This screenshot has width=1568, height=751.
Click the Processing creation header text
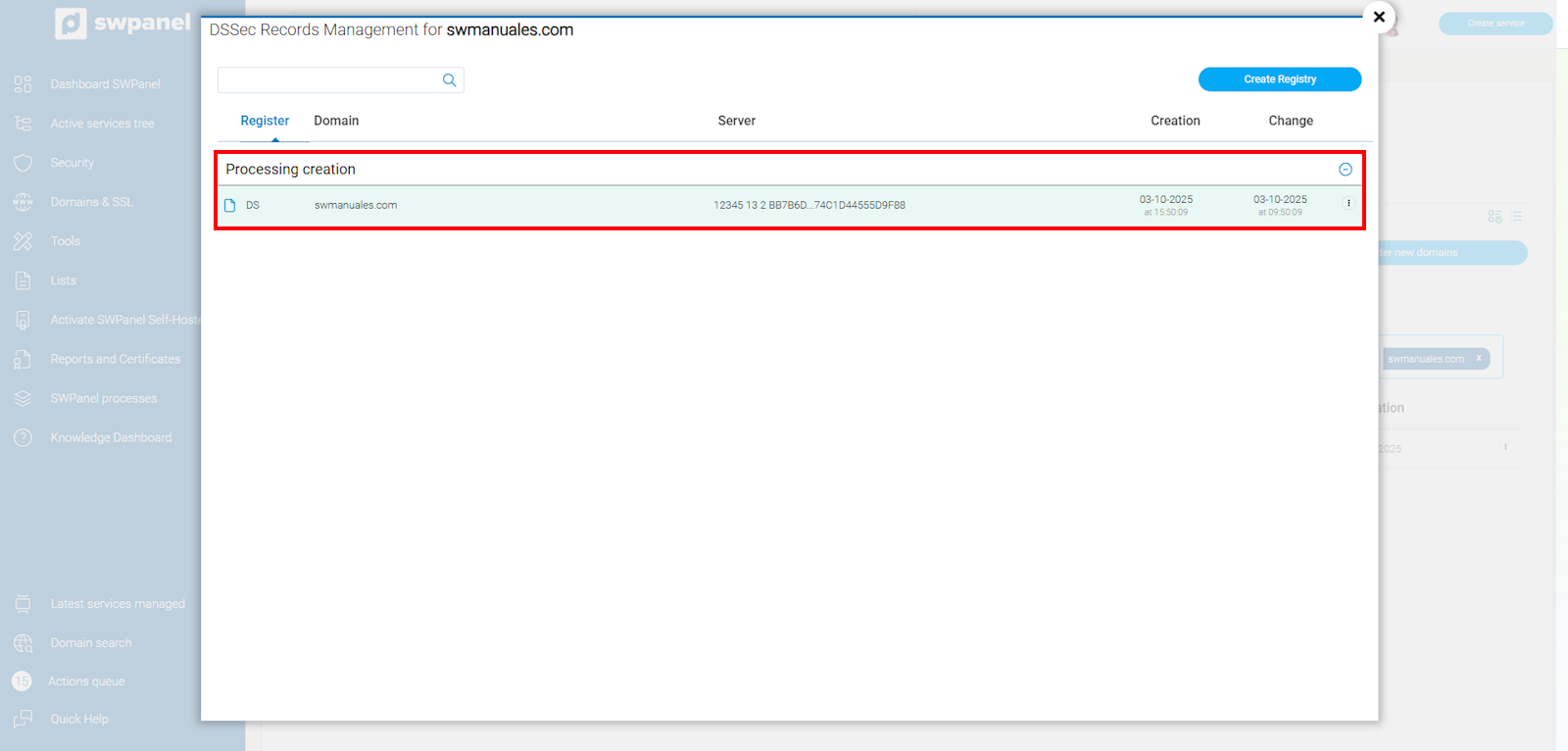pyautogui.click(x=290, y=170)
